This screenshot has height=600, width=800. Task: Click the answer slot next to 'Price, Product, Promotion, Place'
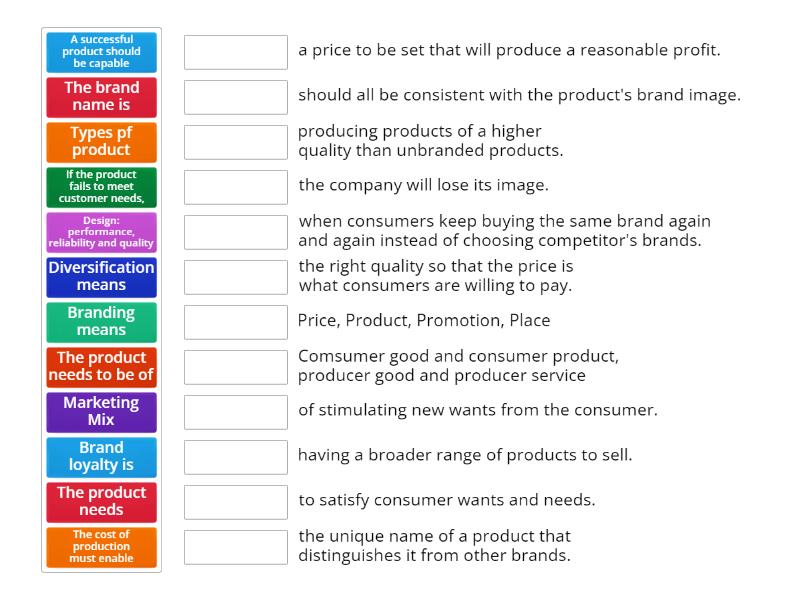pos(236,321)
